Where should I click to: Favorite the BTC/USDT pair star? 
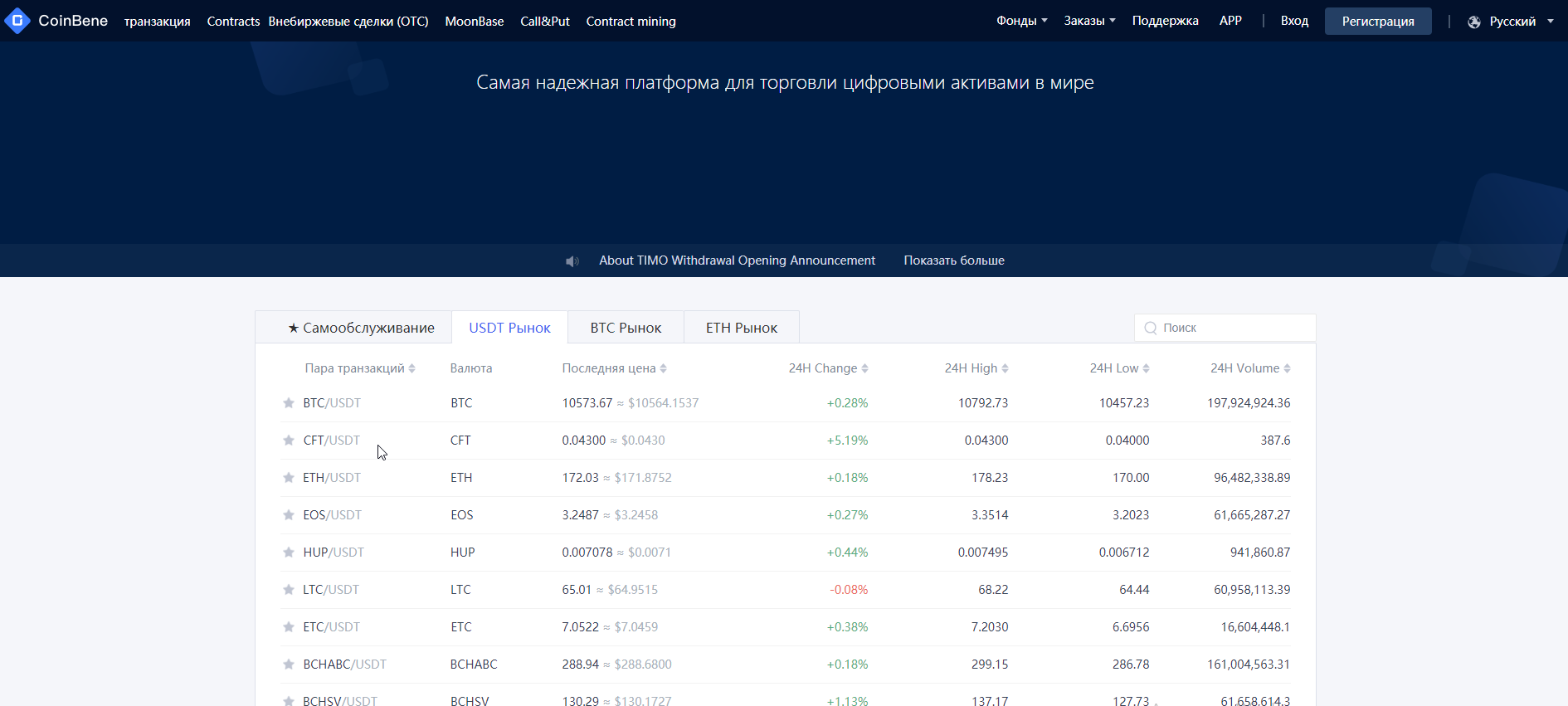coord(289,403)
